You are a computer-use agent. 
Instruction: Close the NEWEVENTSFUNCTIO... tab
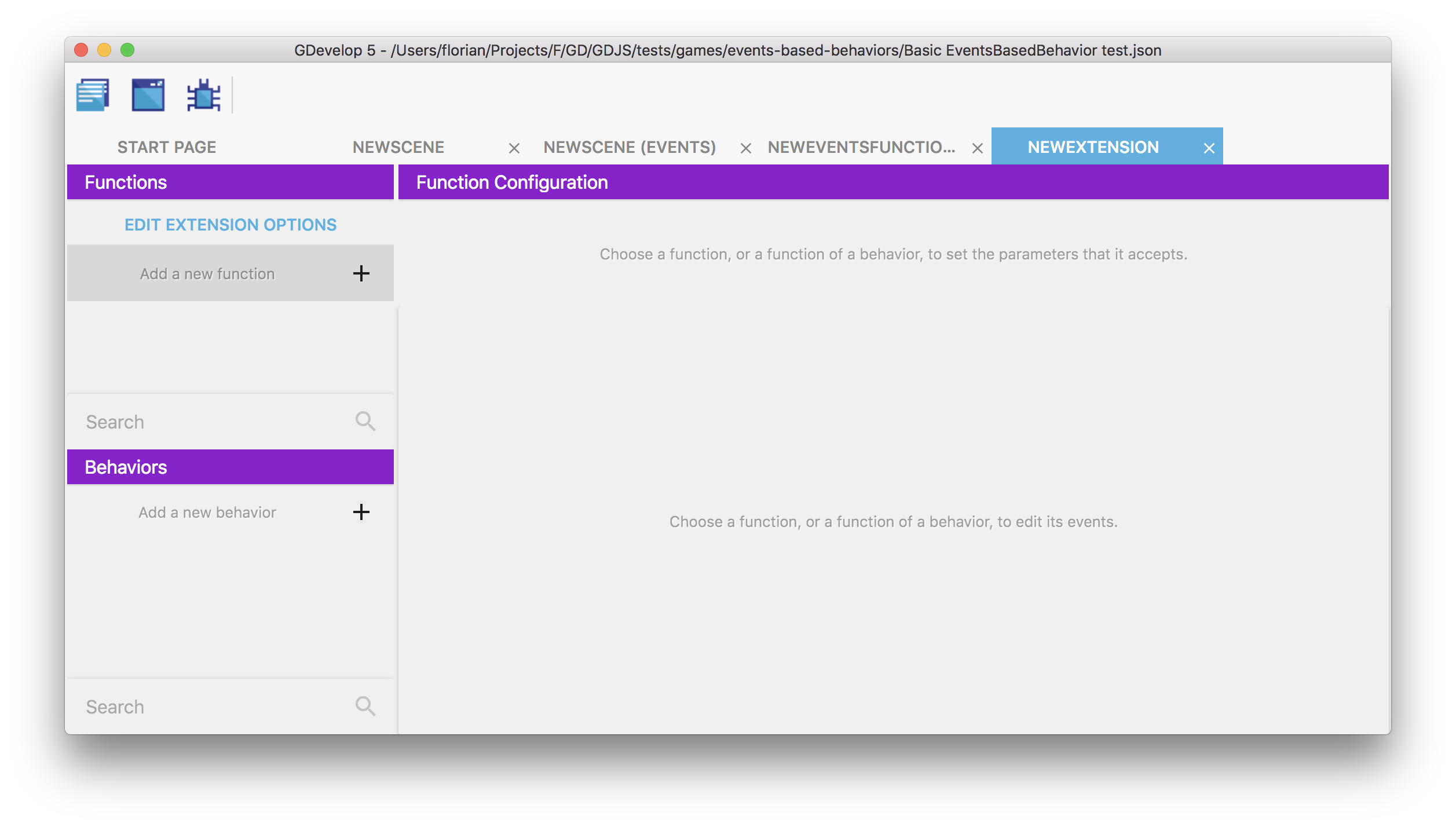pyautogui.click(x=977, y=149)
